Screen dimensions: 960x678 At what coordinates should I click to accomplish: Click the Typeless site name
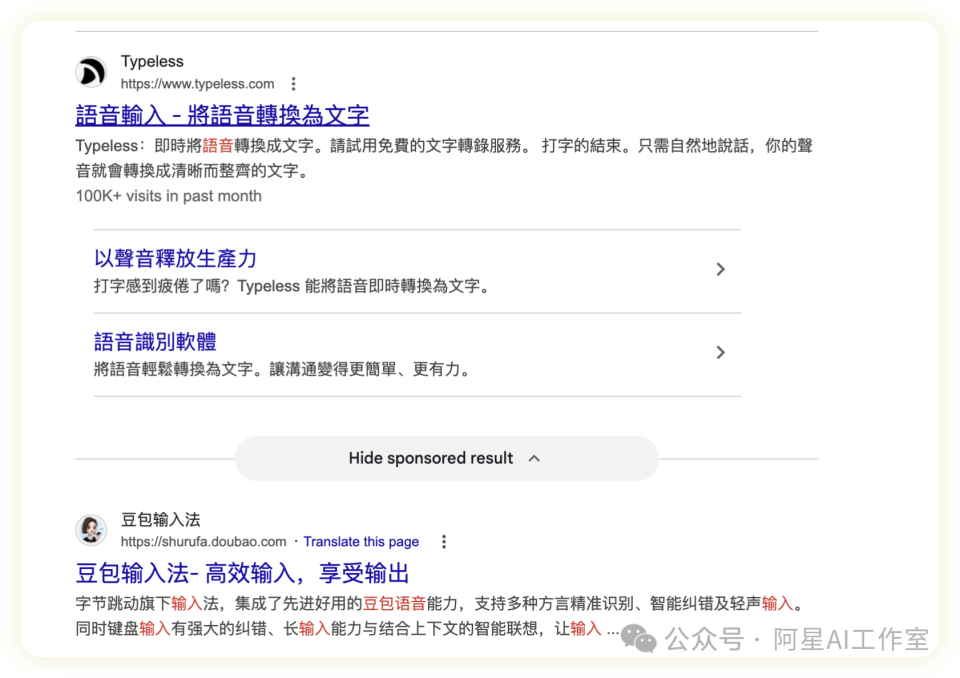tap(152, 61)
